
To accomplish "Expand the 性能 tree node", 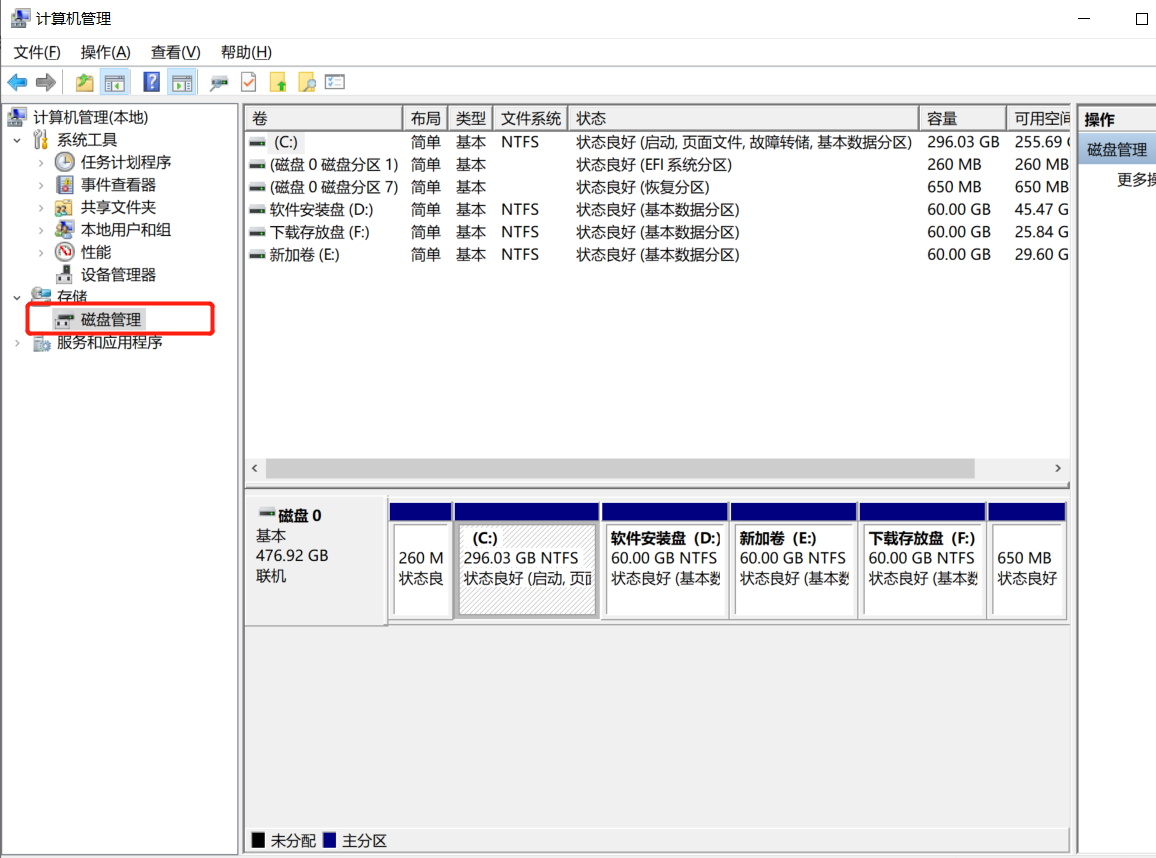I will [x=41, y=253].
